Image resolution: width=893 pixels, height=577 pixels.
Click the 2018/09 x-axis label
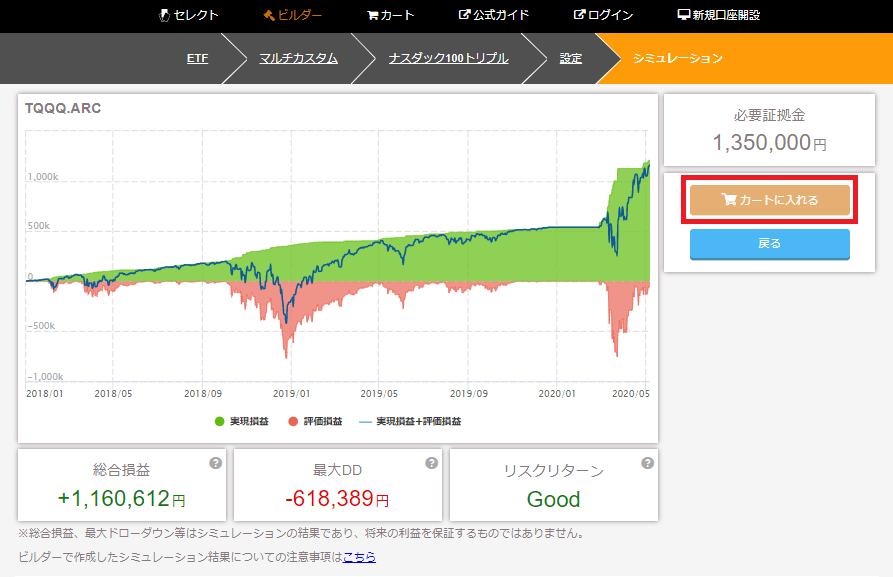(x=203, y=394)
